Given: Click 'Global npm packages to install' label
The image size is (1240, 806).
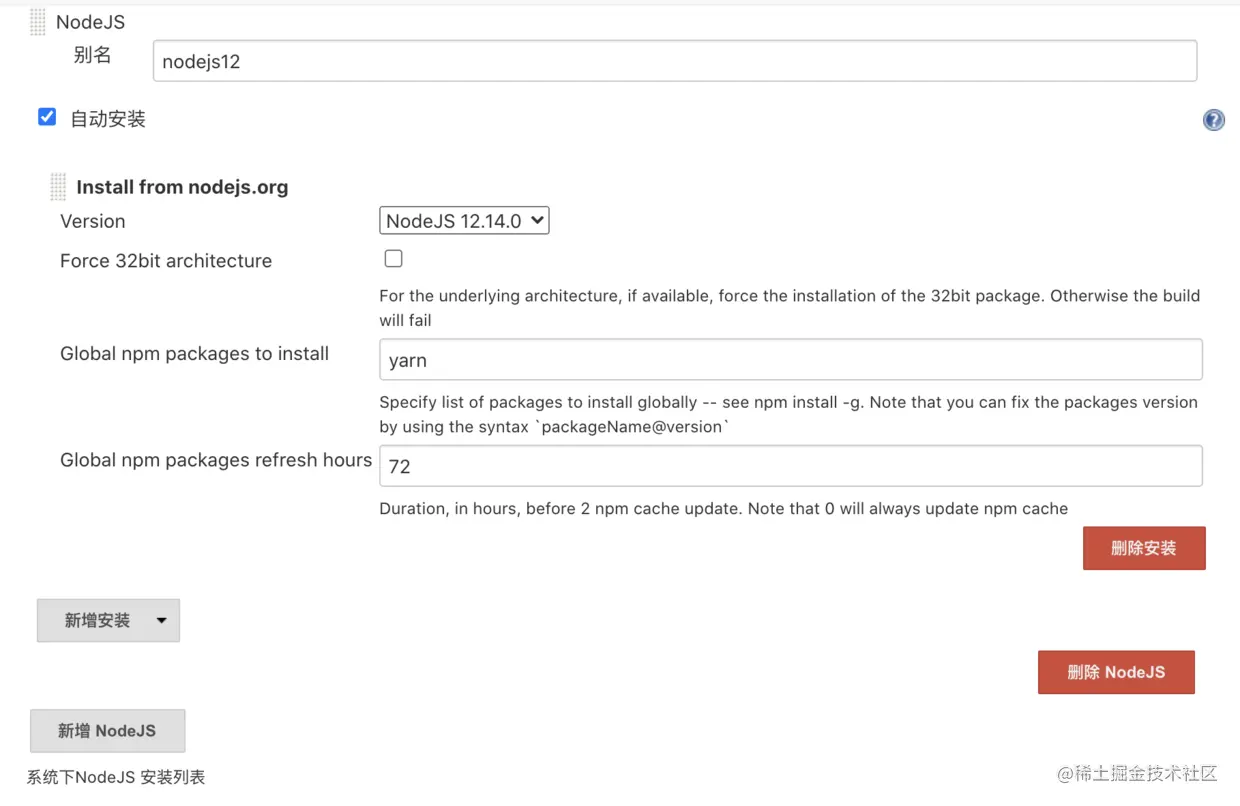Looking at the screenshot, I should click(x=195, y=354).
